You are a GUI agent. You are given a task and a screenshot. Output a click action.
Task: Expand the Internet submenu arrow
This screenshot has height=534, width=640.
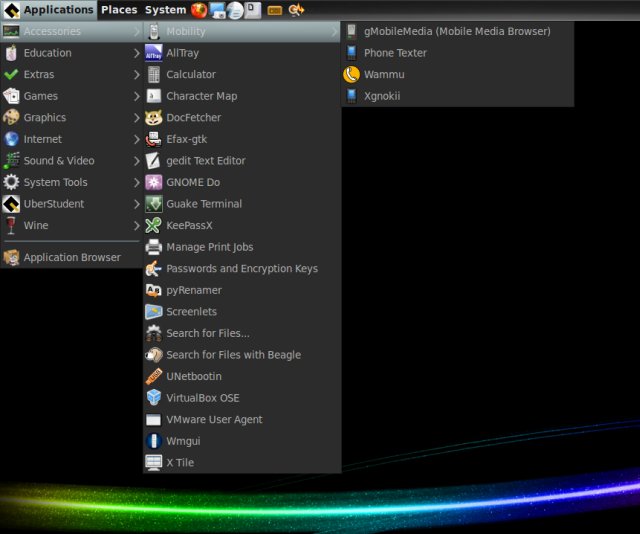(136, 140)
